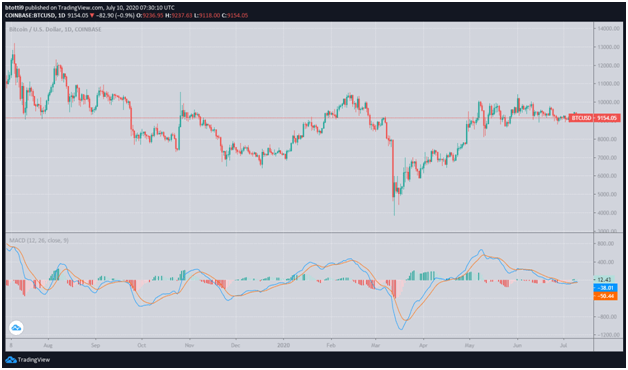Click the 2020 label on the time axis
The image size is (628, 370).
point(283,344)
